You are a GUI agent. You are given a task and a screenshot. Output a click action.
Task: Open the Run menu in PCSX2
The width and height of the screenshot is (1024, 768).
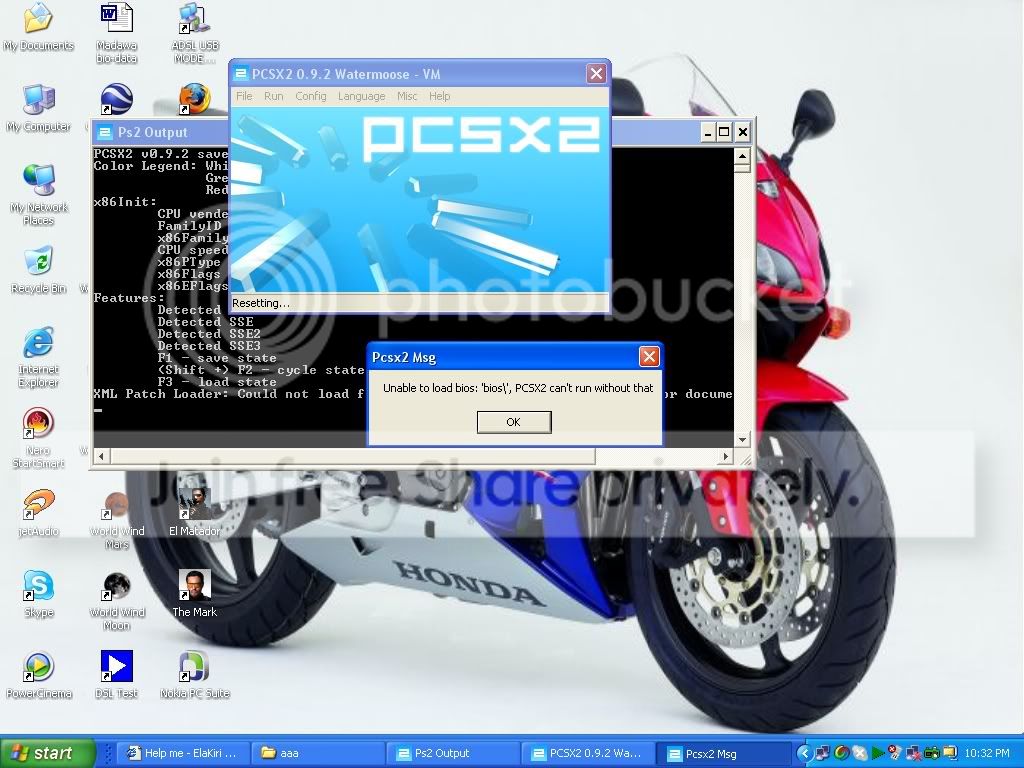(274, 96)
